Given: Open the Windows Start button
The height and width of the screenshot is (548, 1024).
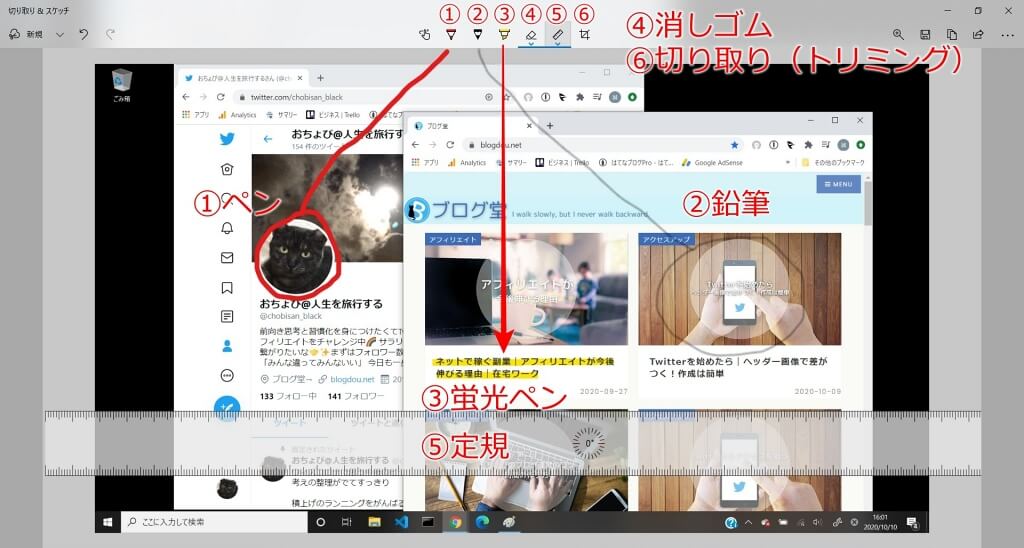Looking at the screenshot, I should click(108, 522).
